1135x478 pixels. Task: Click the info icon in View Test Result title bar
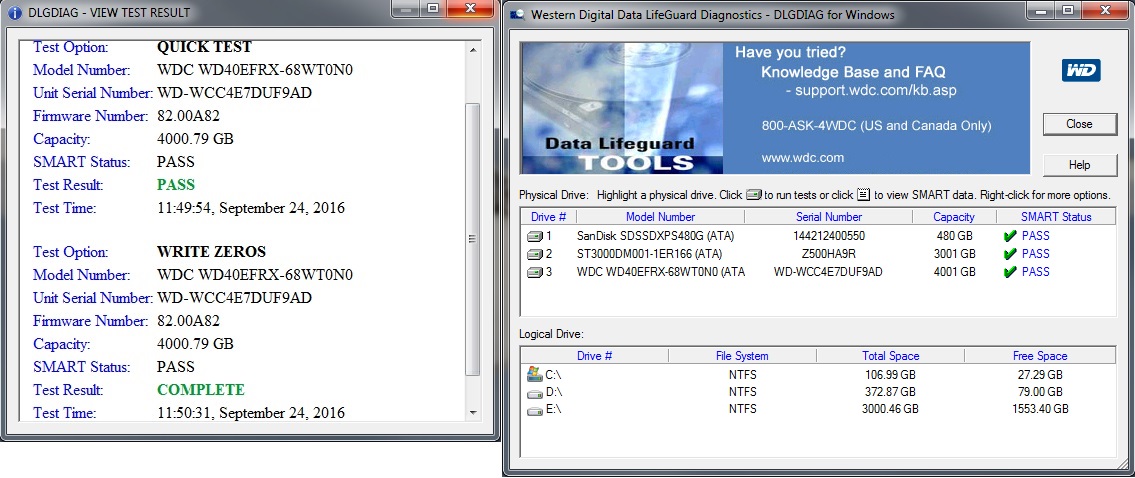pyautogui.click(x=14, y=12)
